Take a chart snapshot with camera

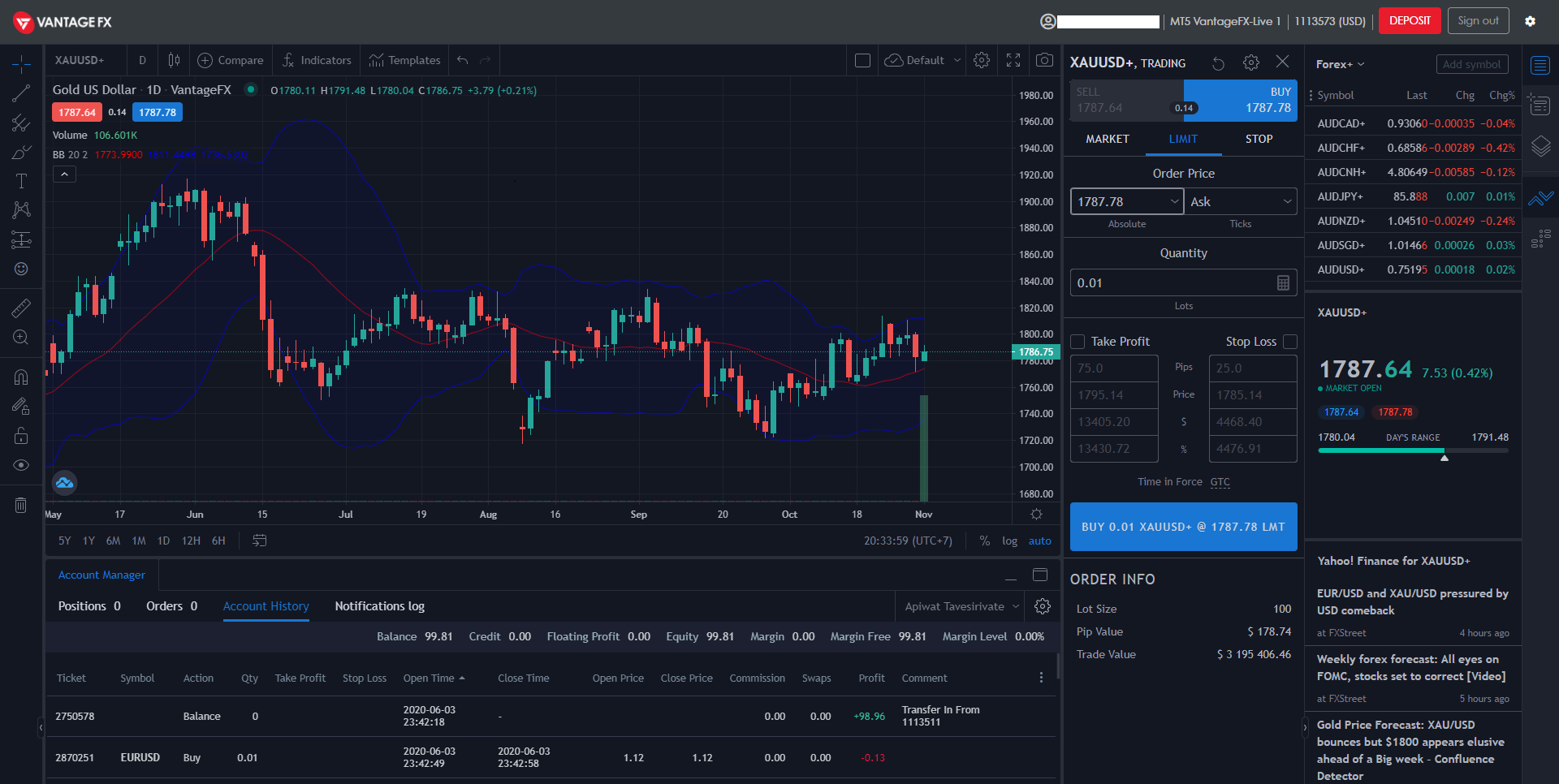(x=1045, y=60)
